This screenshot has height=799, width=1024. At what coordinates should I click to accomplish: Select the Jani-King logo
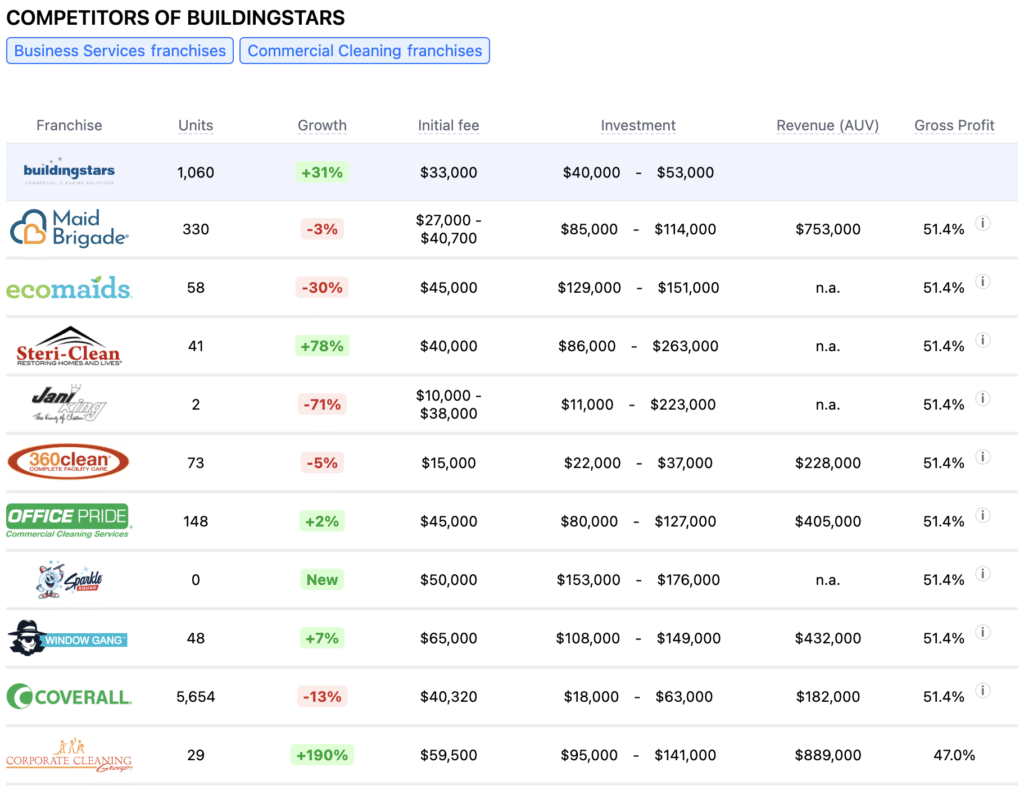click(x=69, y=404)
